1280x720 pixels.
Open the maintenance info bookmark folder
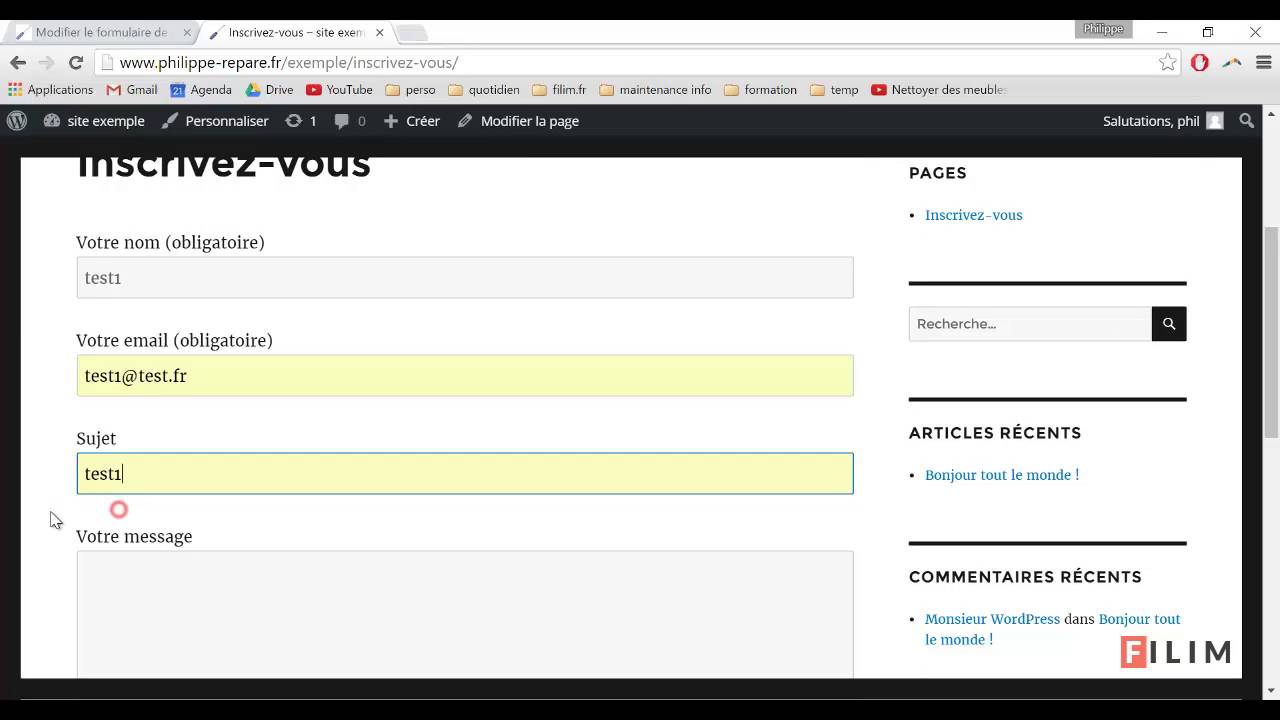click(655, 90)
